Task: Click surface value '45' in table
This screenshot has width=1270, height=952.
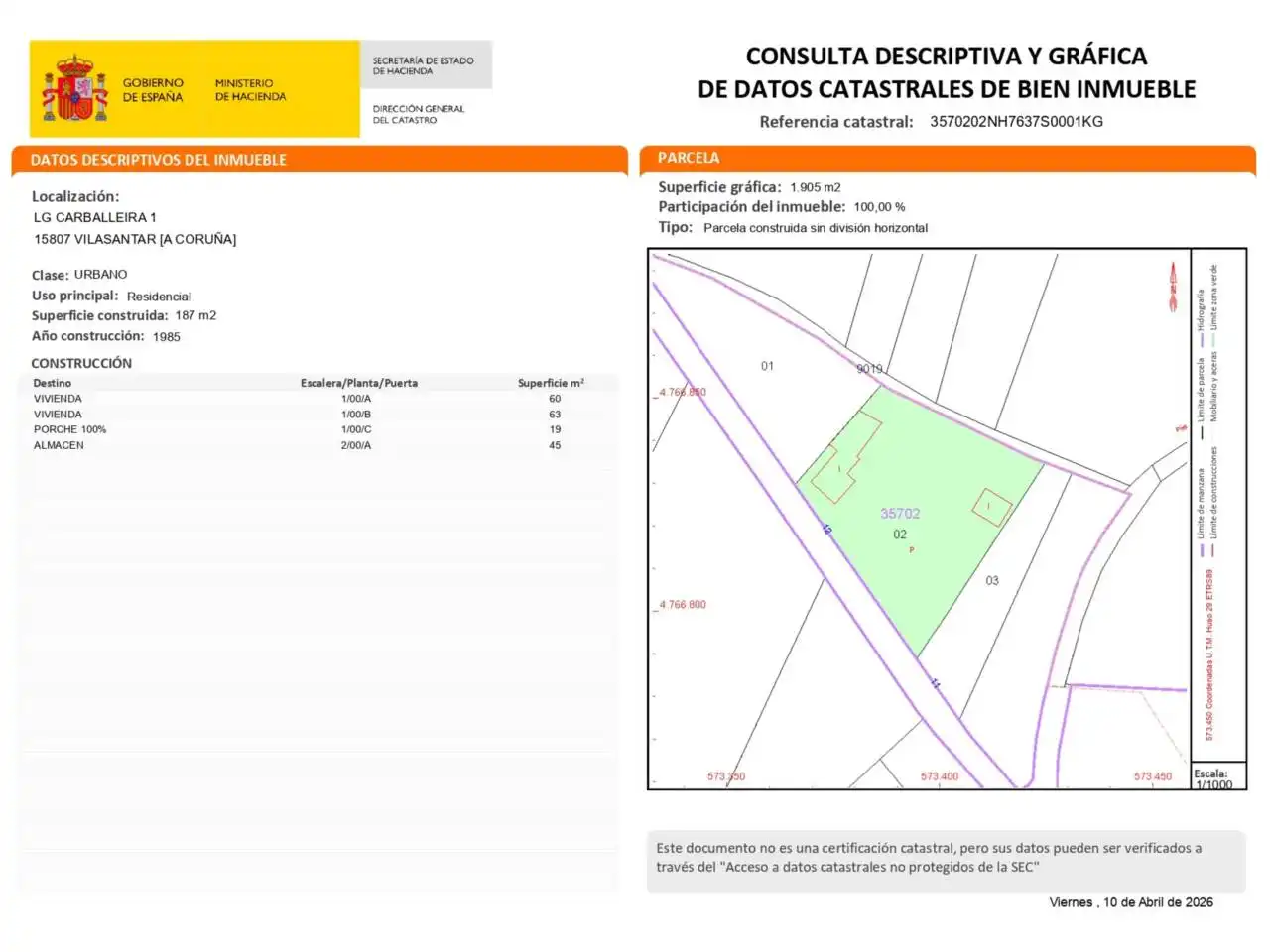Action: 555,445
